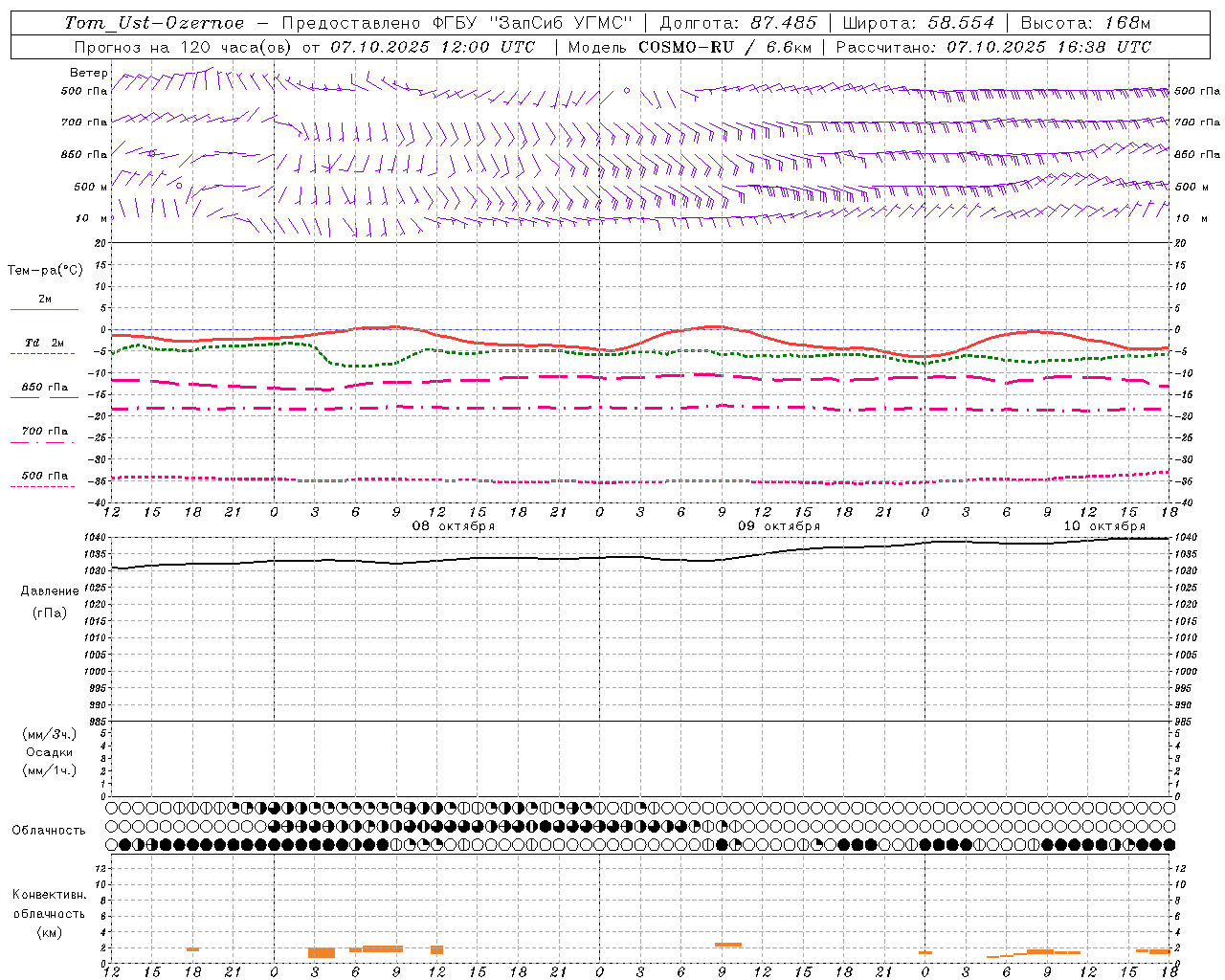Click the left 500 гПа wind level label

pyautogui.click(x=84, y=91)
